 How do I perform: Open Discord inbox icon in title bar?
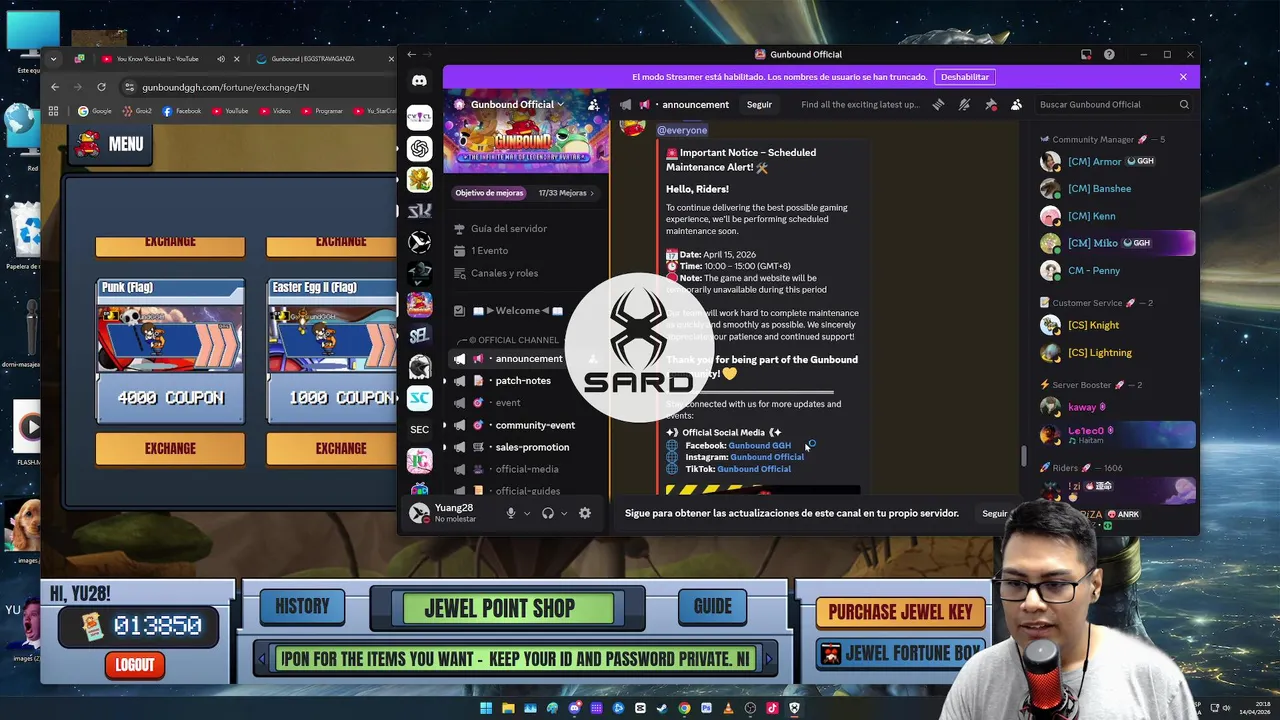tap(1086, 54)
